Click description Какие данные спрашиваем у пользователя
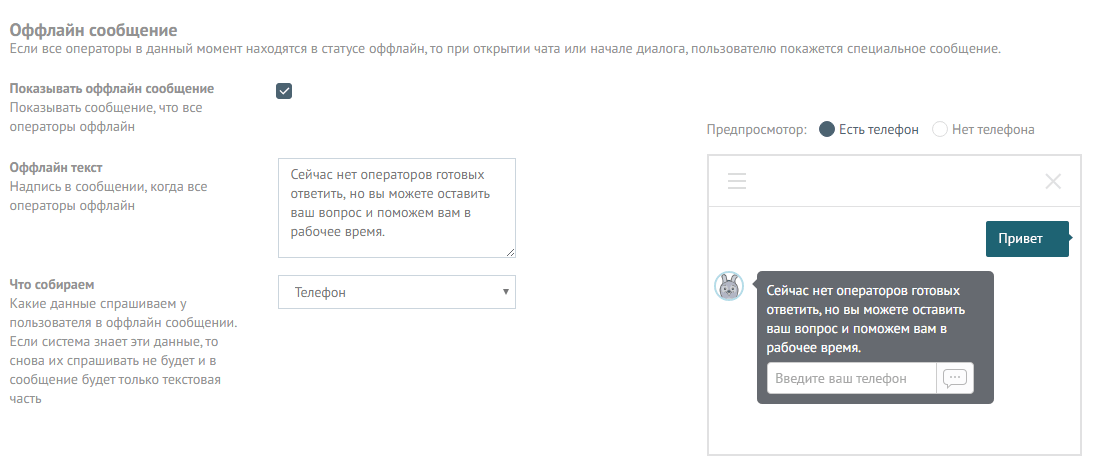This screenshot has width=1098, height=468. [123, 351]
